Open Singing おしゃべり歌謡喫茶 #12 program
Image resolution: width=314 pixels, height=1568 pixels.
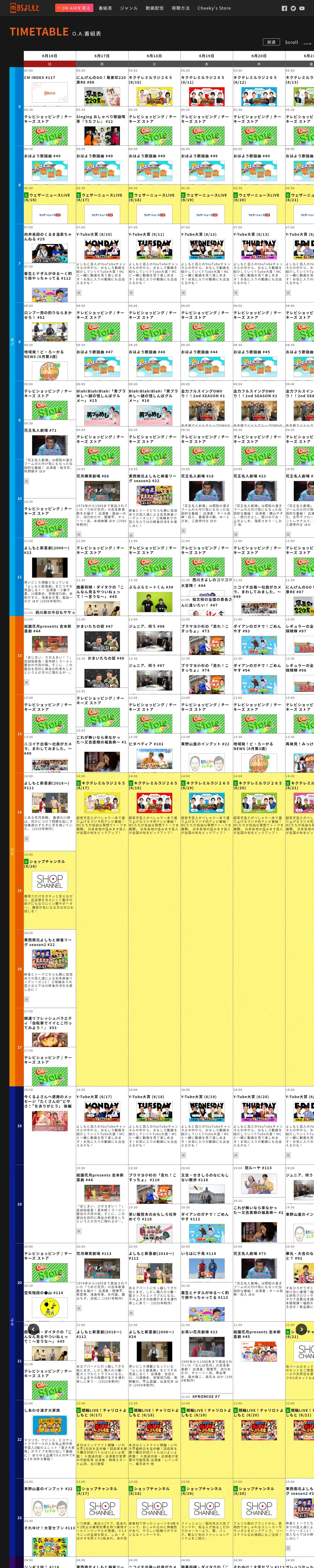click(x=102, y=126)
